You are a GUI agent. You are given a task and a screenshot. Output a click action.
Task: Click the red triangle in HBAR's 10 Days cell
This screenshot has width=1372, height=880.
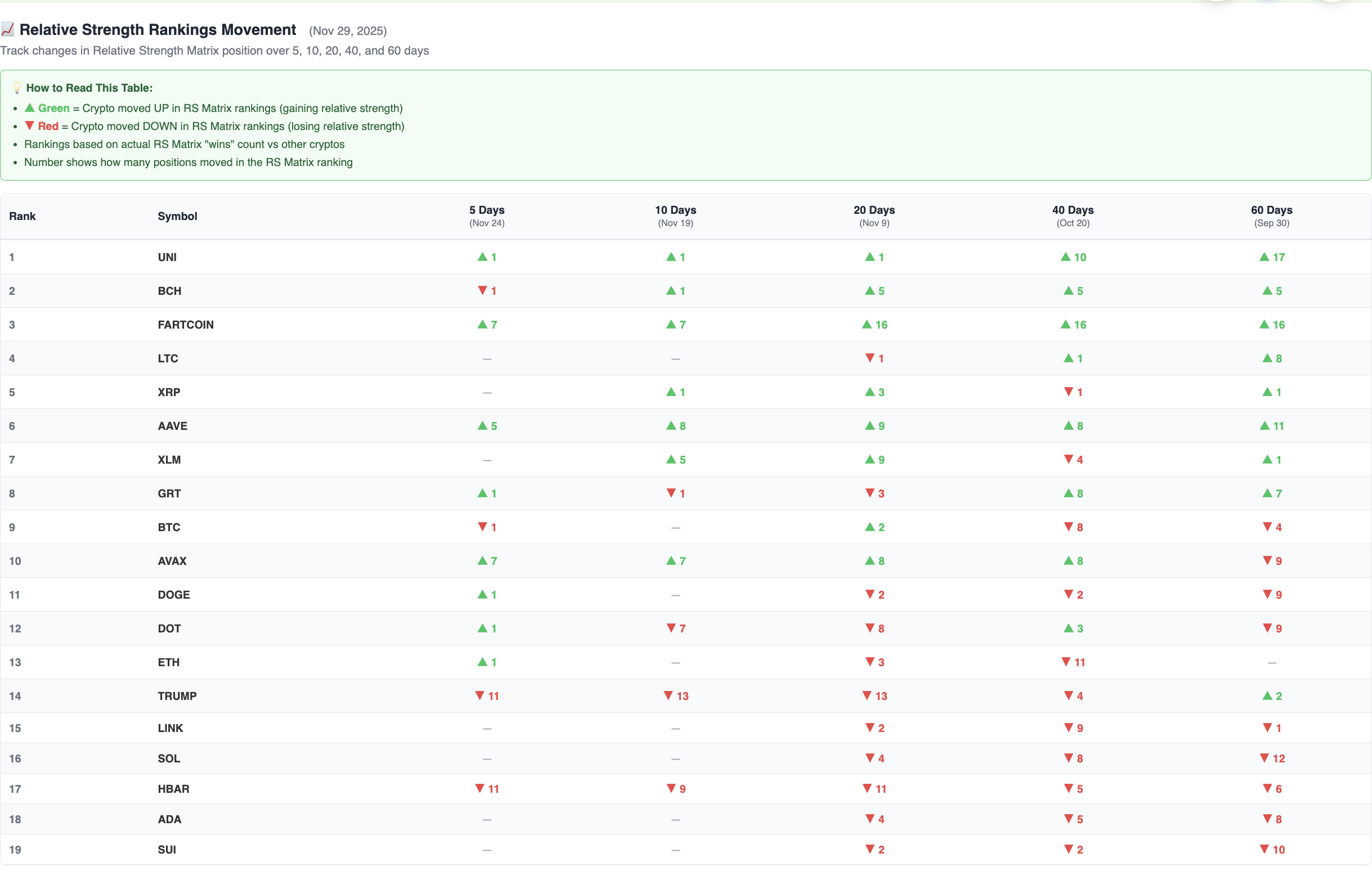[x=671, y=789]
